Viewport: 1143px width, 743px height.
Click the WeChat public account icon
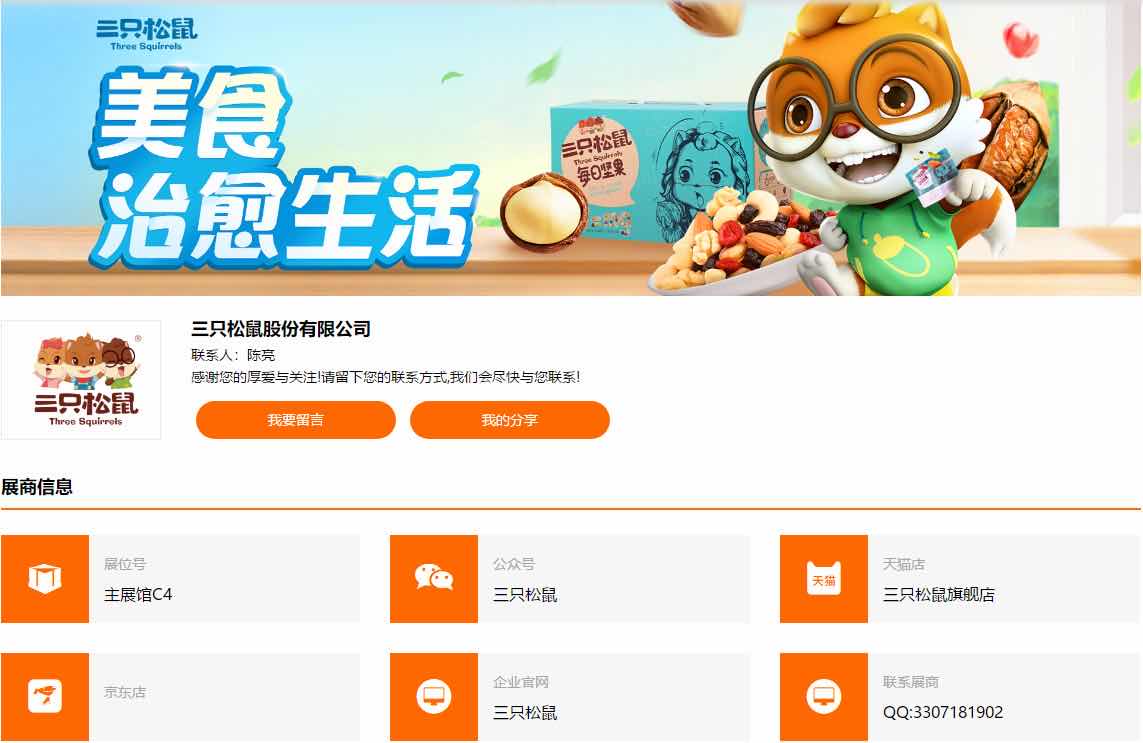coord(434,579)
